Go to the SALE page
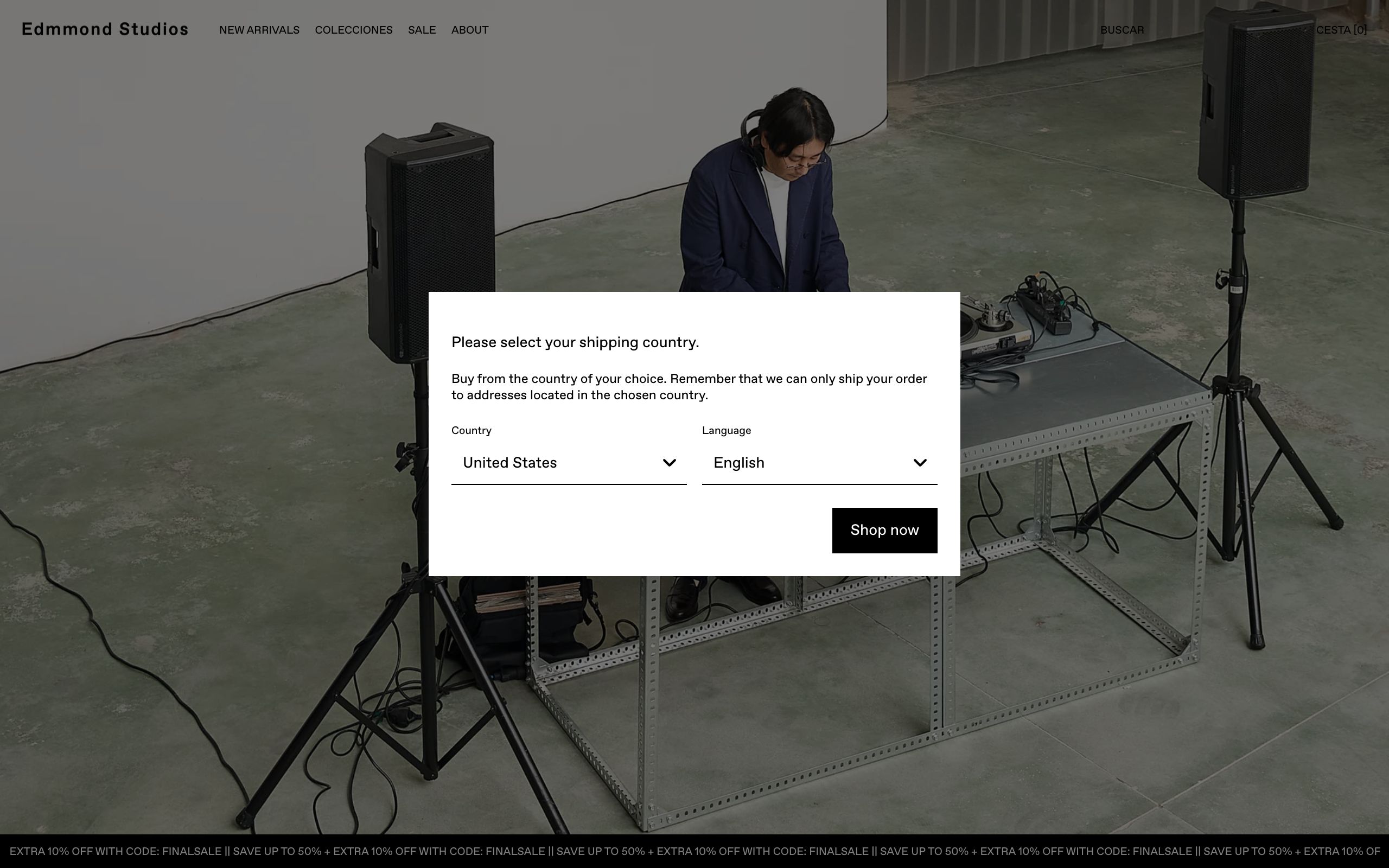 click(422, 30)
